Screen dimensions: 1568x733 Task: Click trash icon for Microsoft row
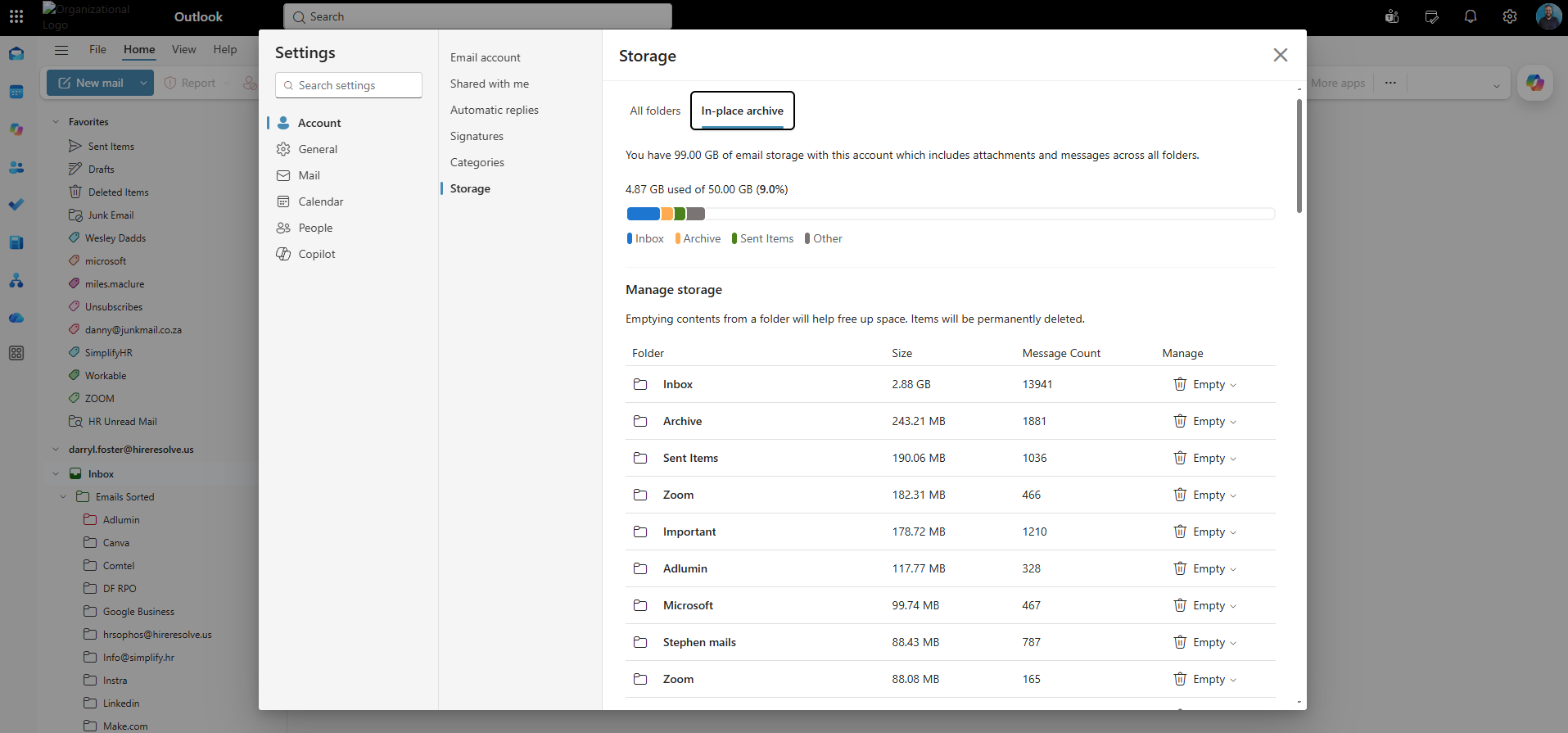pyautogui.click(x=1180, y=605)
